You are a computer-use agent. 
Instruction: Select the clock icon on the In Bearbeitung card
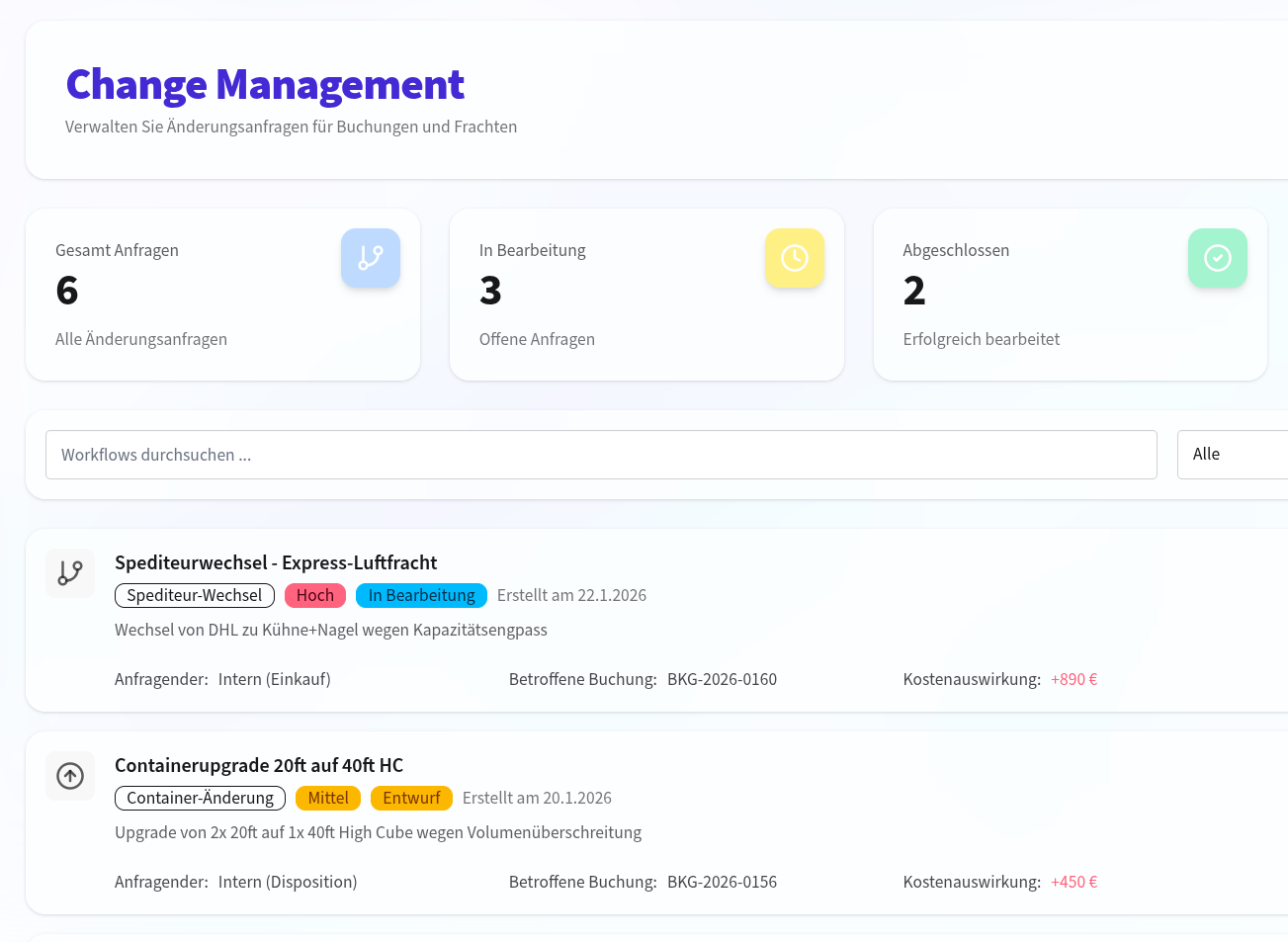click(x=794, y=258)
